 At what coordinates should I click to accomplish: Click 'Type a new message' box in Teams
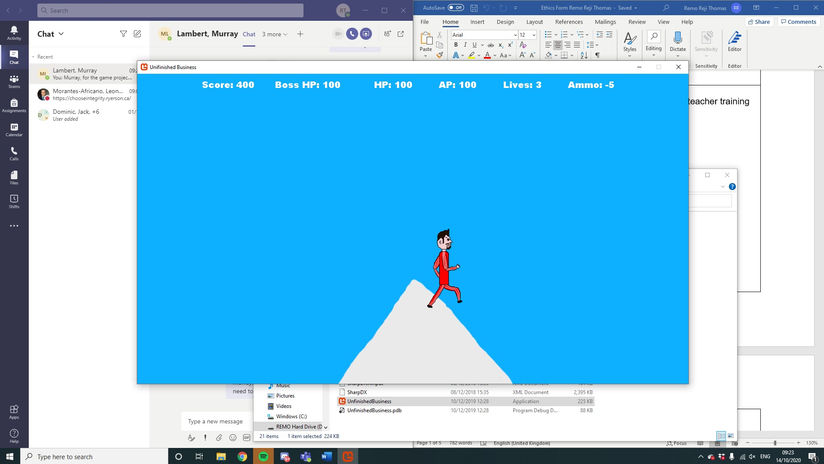(x=217, y=421)
